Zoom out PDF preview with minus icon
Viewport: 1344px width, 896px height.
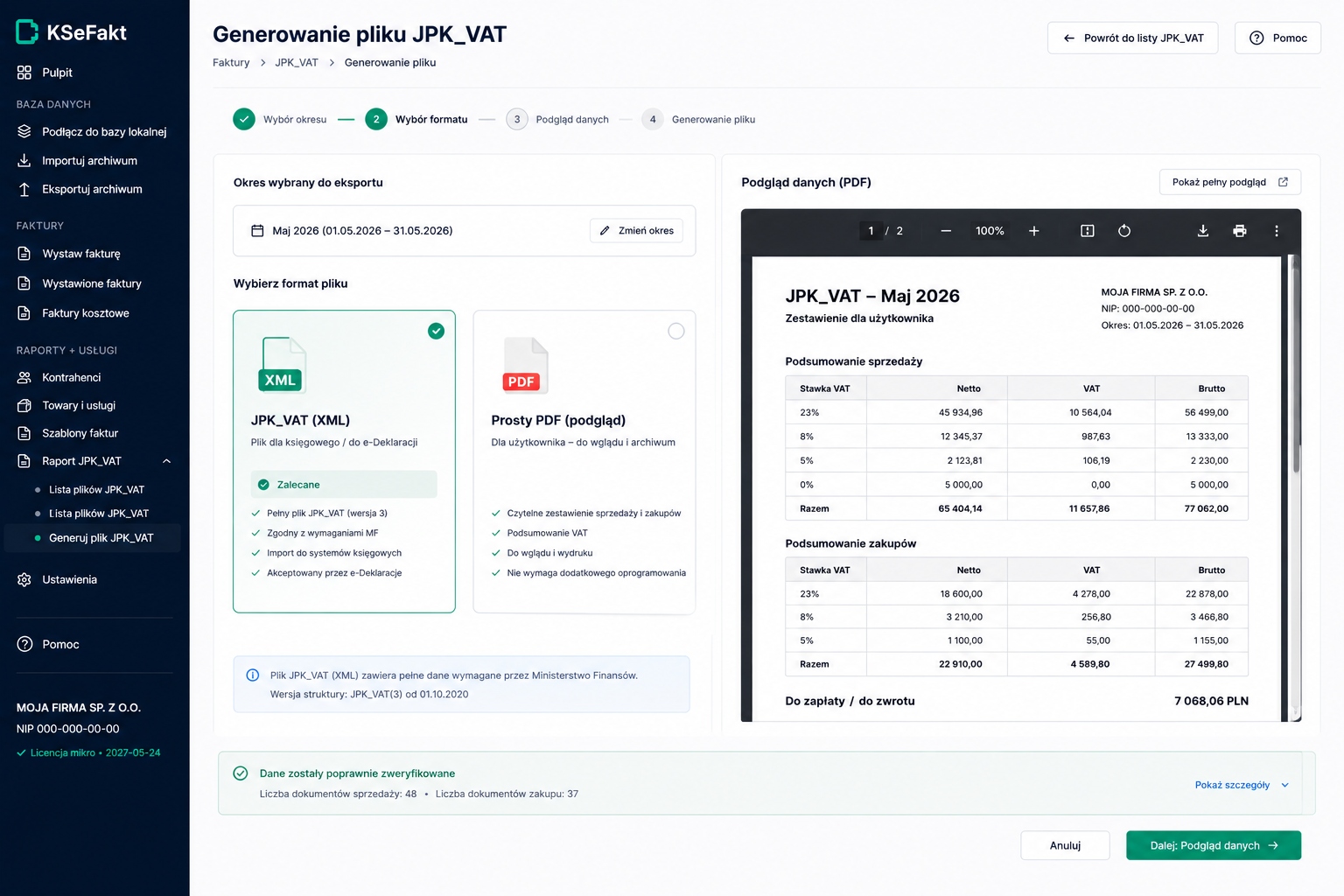tap(946, 231)
